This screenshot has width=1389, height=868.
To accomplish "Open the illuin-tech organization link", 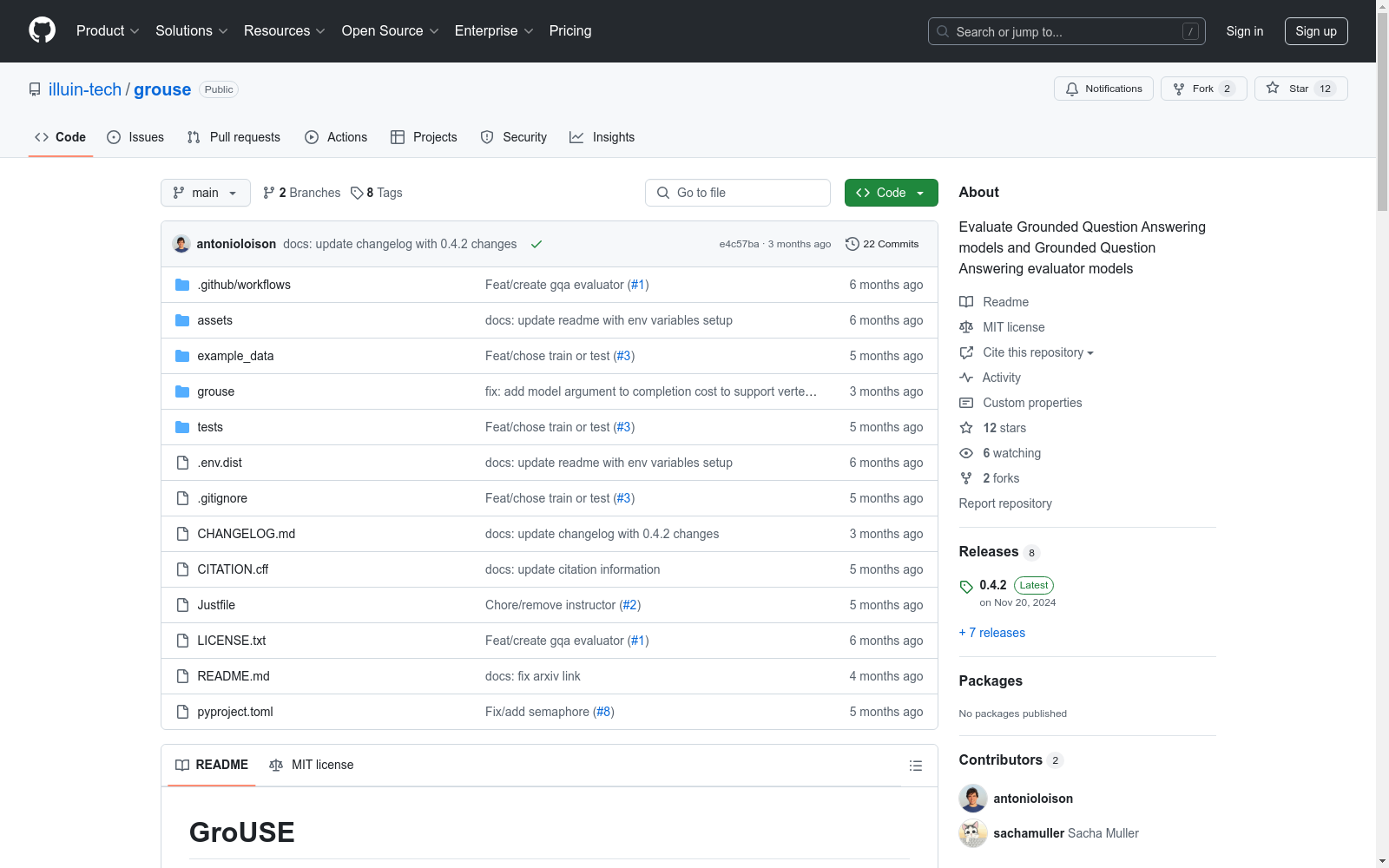I will pyautogui.click(x=85, y=89).
